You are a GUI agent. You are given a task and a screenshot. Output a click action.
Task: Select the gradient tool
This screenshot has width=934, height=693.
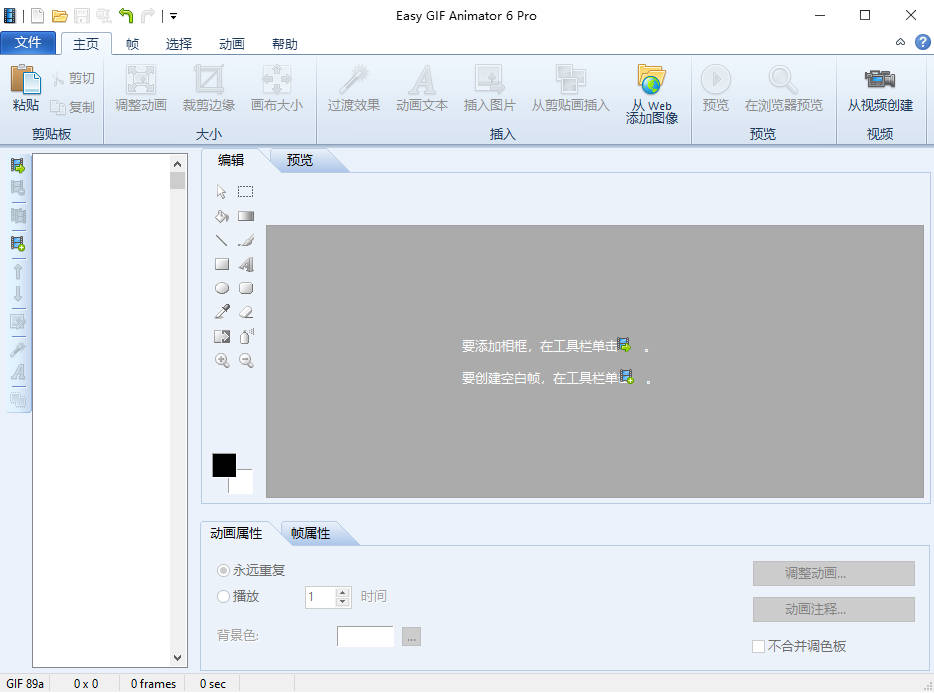[x=246, y=216]
